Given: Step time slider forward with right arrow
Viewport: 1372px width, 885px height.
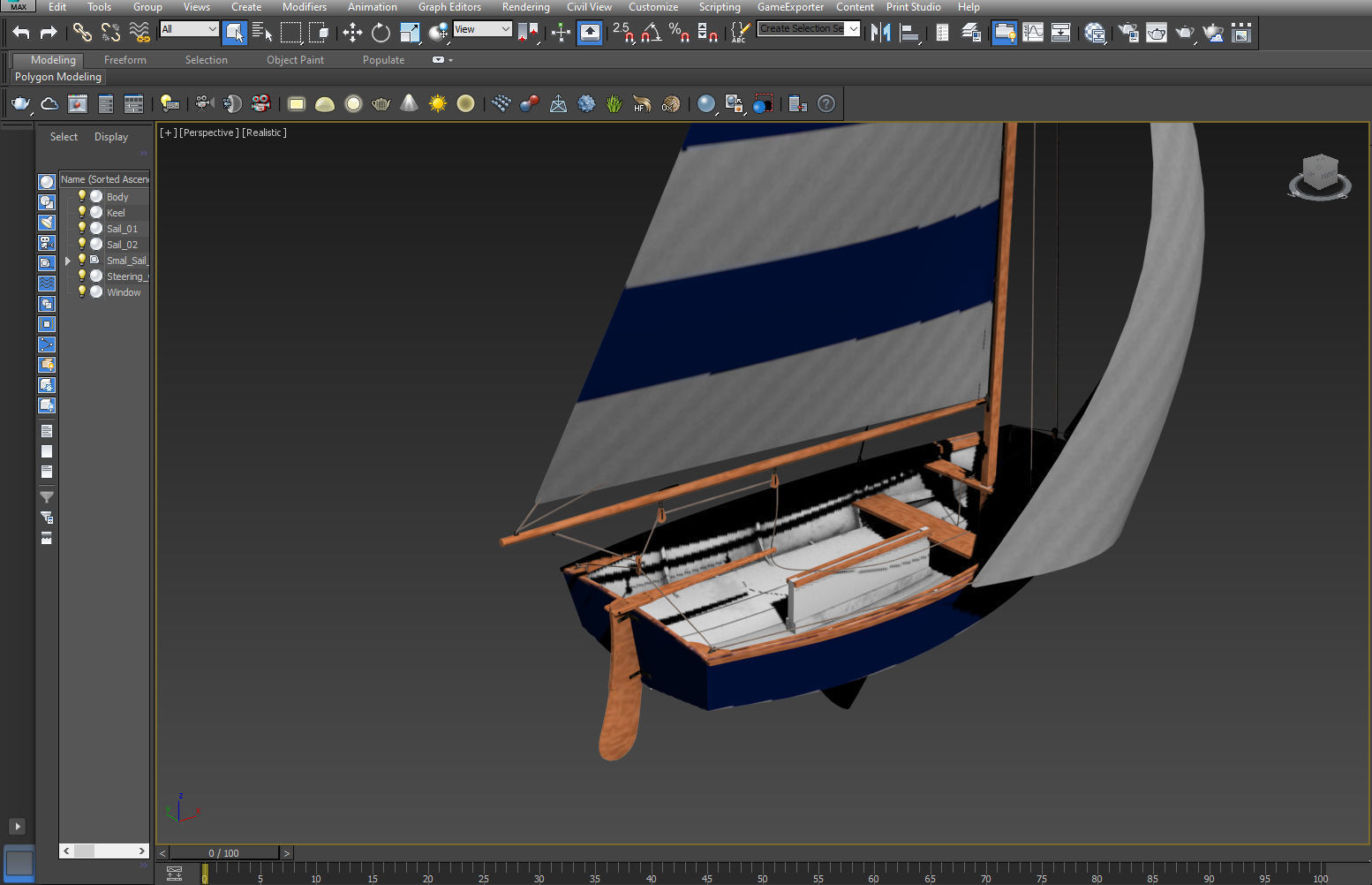Looking at the screenshot, I should tap(286, 853).
